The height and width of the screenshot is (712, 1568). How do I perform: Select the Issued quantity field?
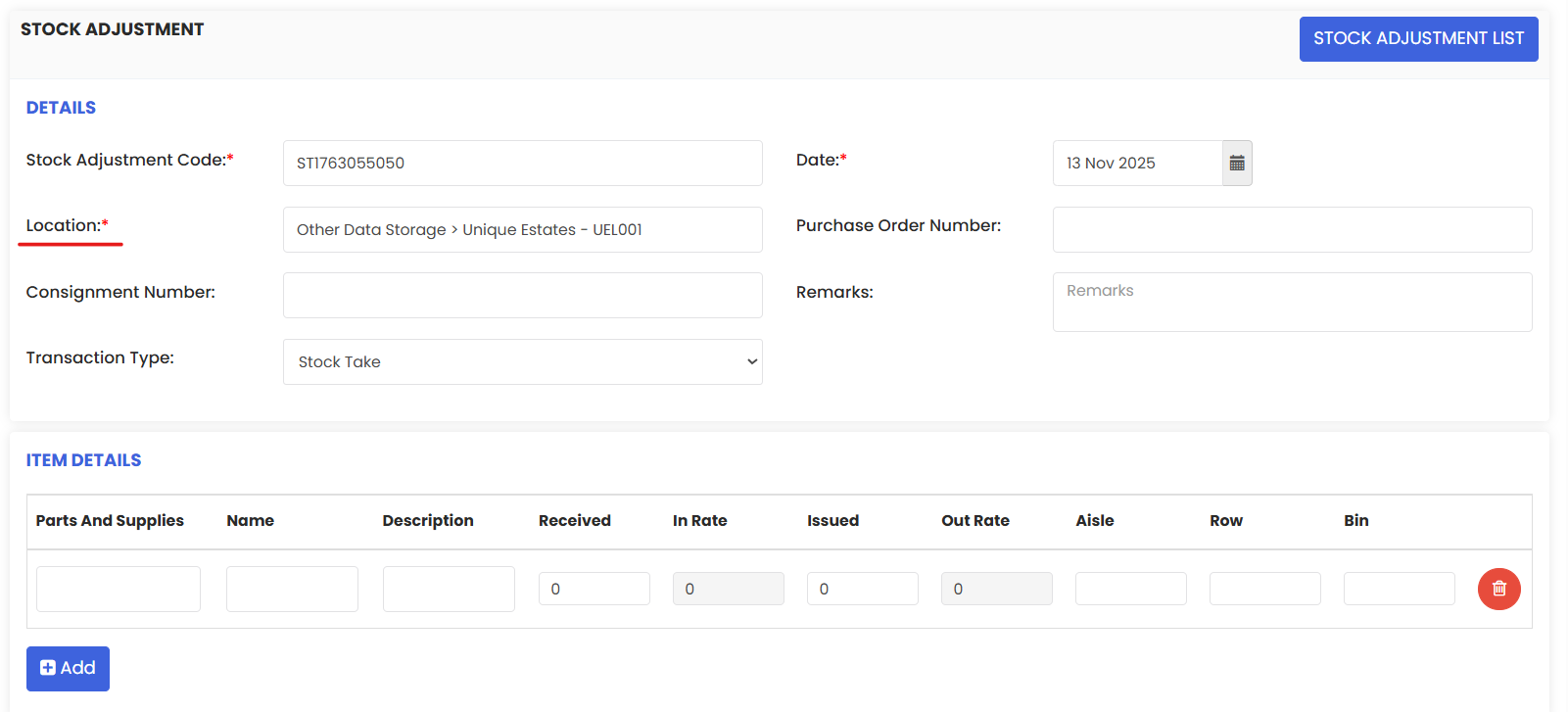tap(863, 589)
